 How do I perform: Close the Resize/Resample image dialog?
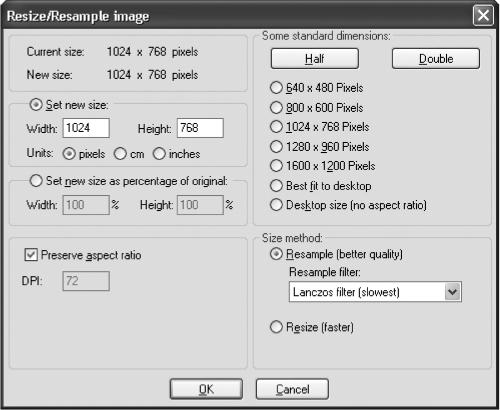coord(483,15)
